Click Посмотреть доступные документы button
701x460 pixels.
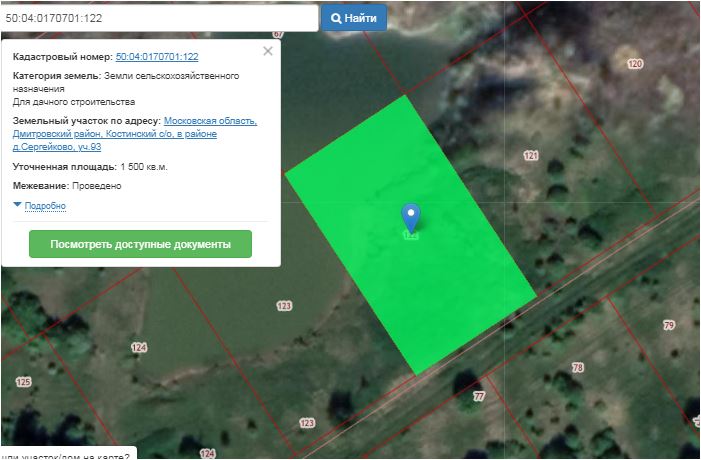coord(140,244)
